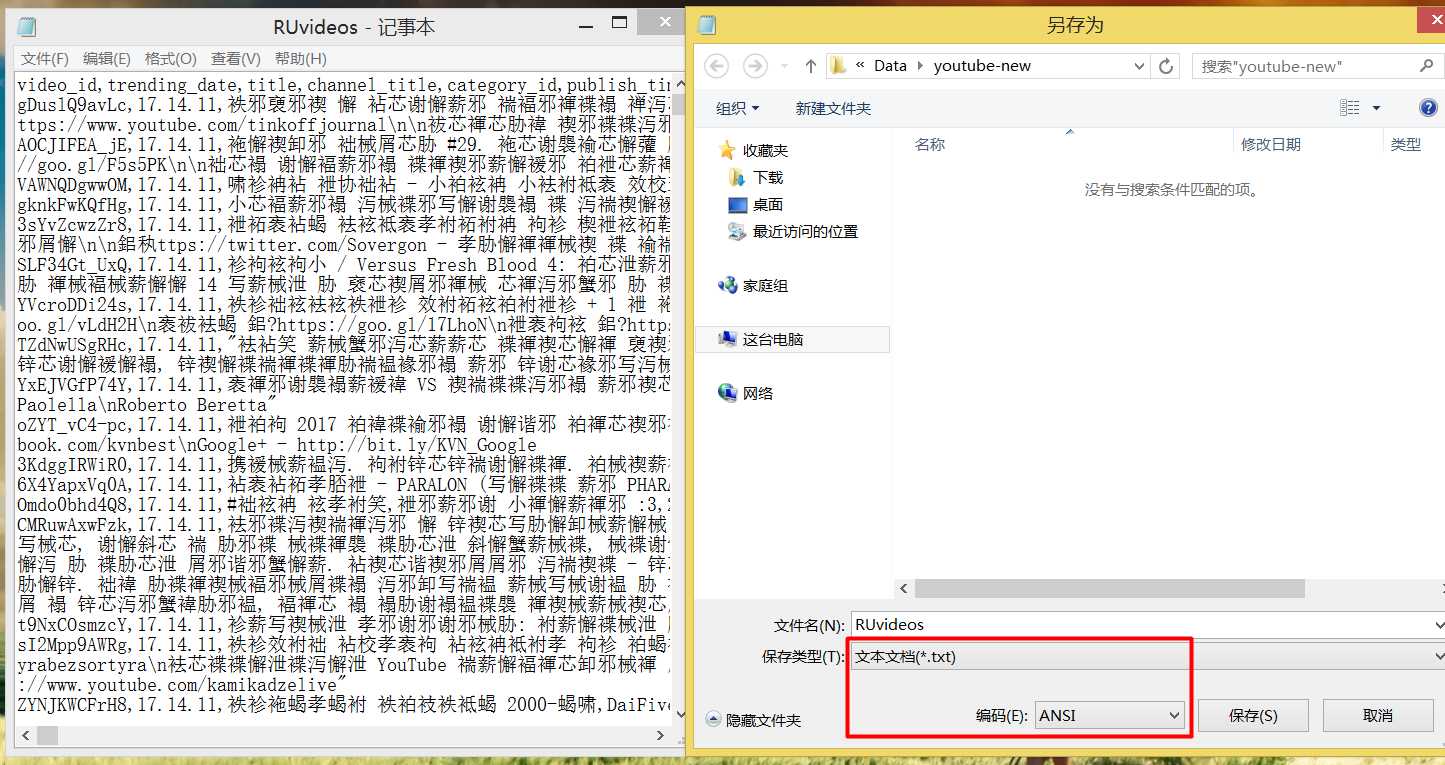
Task: Click the Back arrow in Save As dialog
Action: 716,66
